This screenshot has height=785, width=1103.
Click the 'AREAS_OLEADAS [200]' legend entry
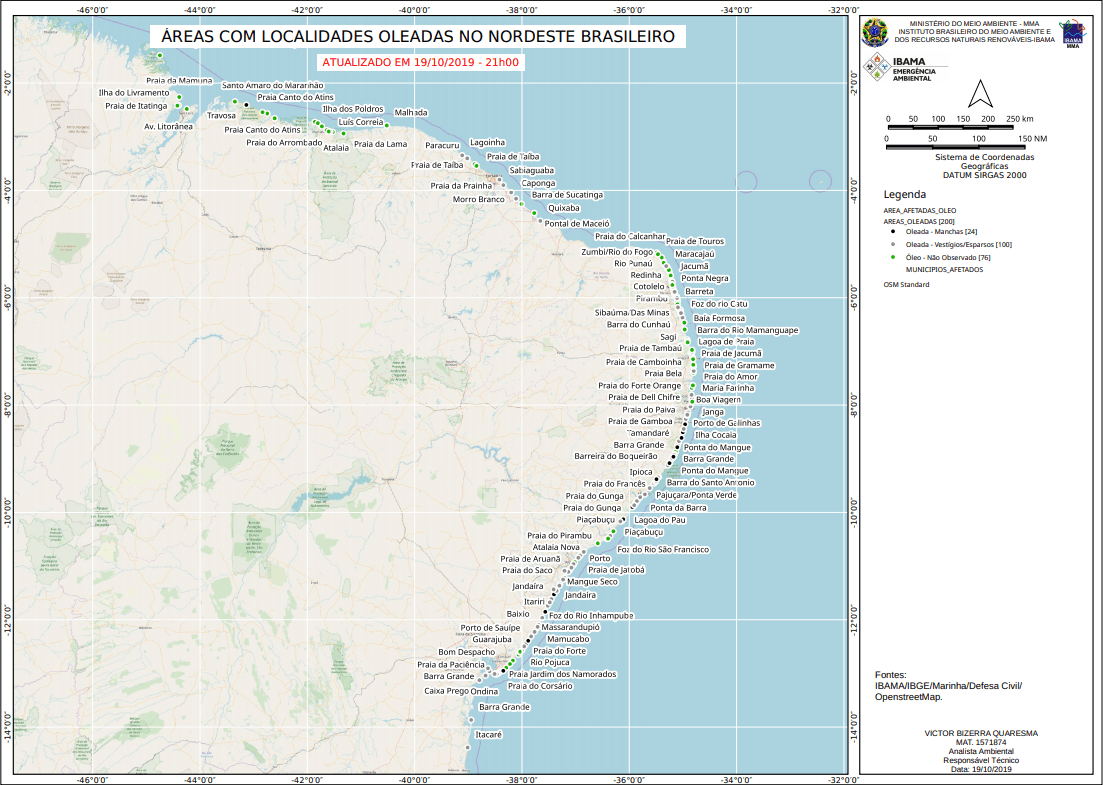click(919, 221)
